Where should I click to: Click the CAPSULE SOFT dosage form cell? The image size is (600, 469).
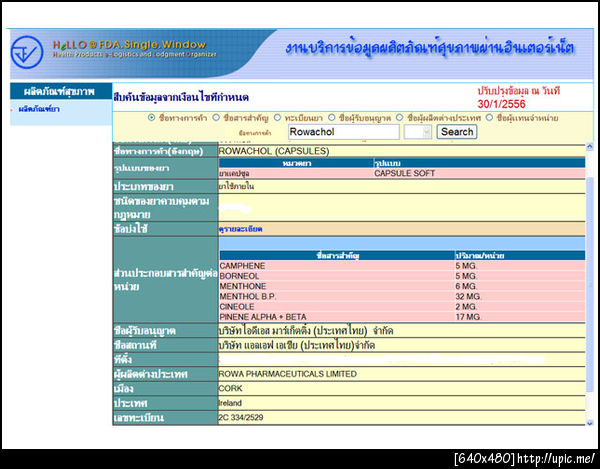pyautogui.click(x=479, y=173)
